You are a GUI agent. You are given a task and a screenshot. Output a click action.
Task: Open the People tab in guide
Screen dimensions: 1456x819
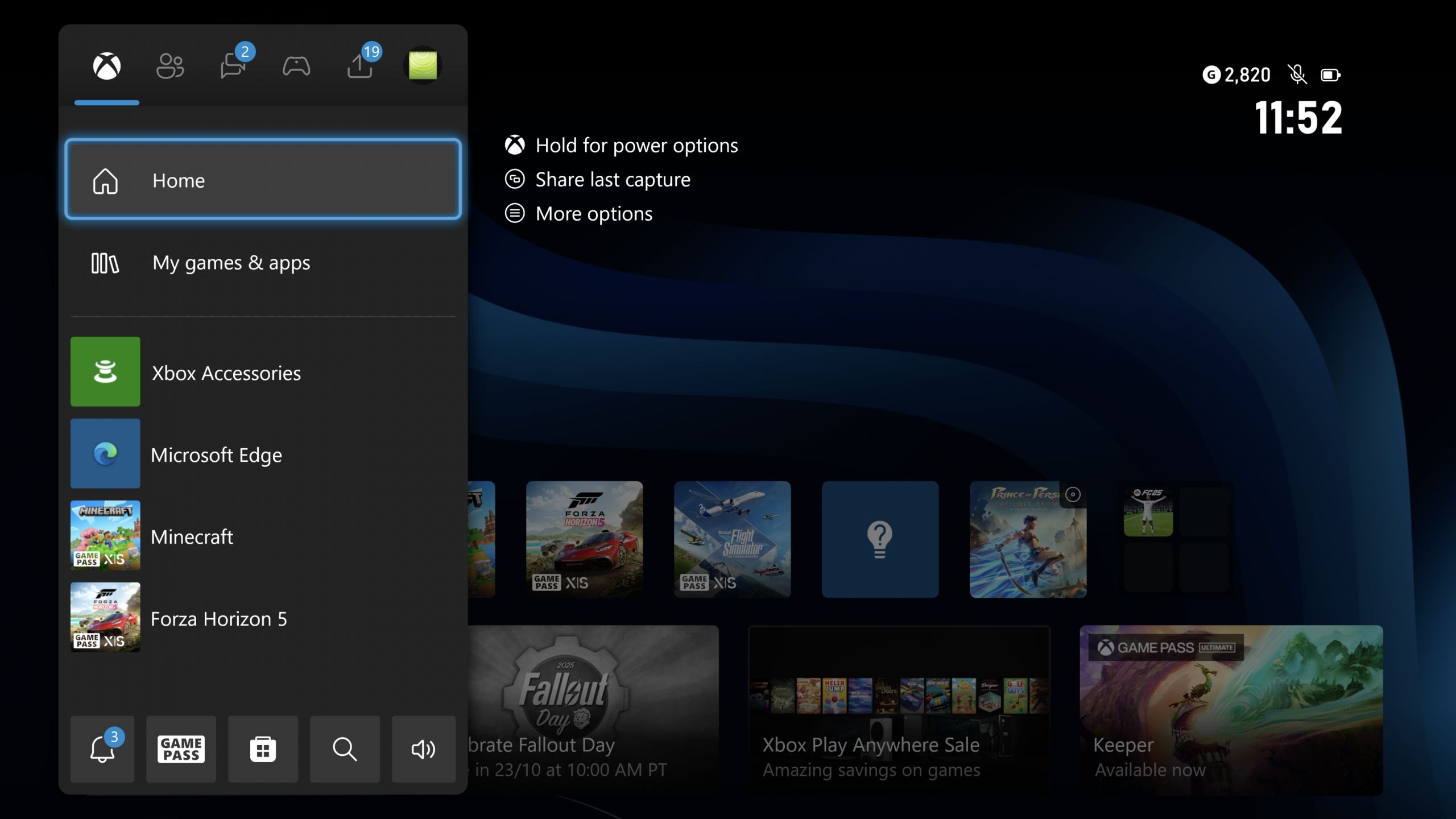point(170,66)
